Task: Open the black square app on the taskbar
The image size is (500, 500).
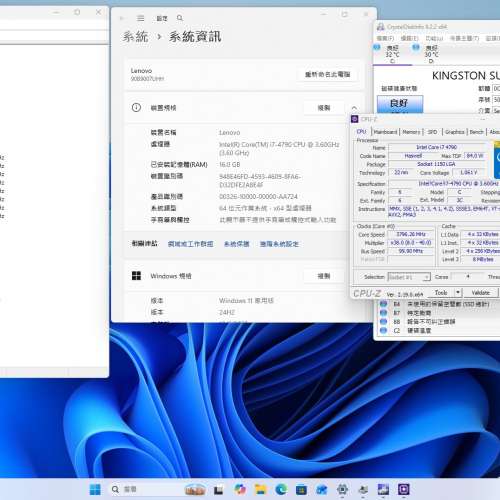Action: click(218, 490)
